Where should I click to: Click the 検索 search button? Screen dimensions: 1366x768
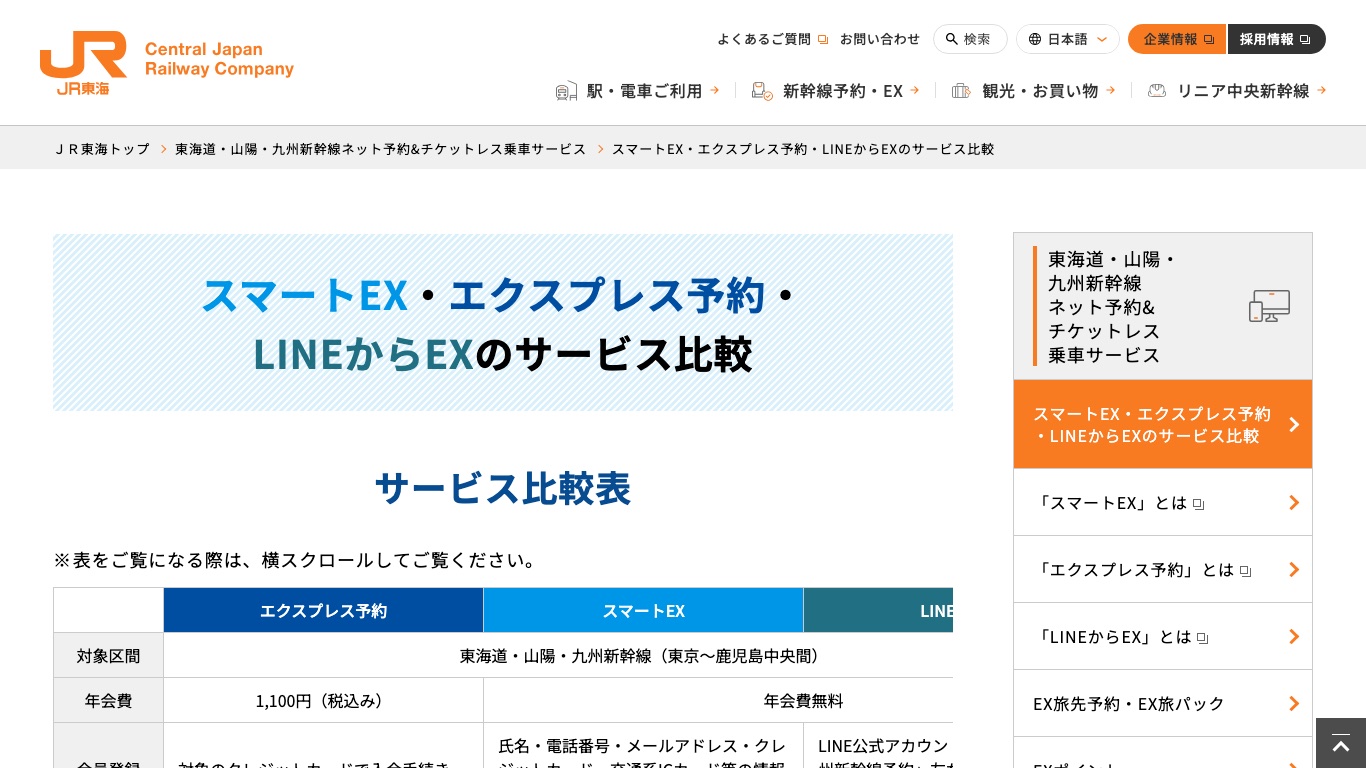click(x=970, y=39)
